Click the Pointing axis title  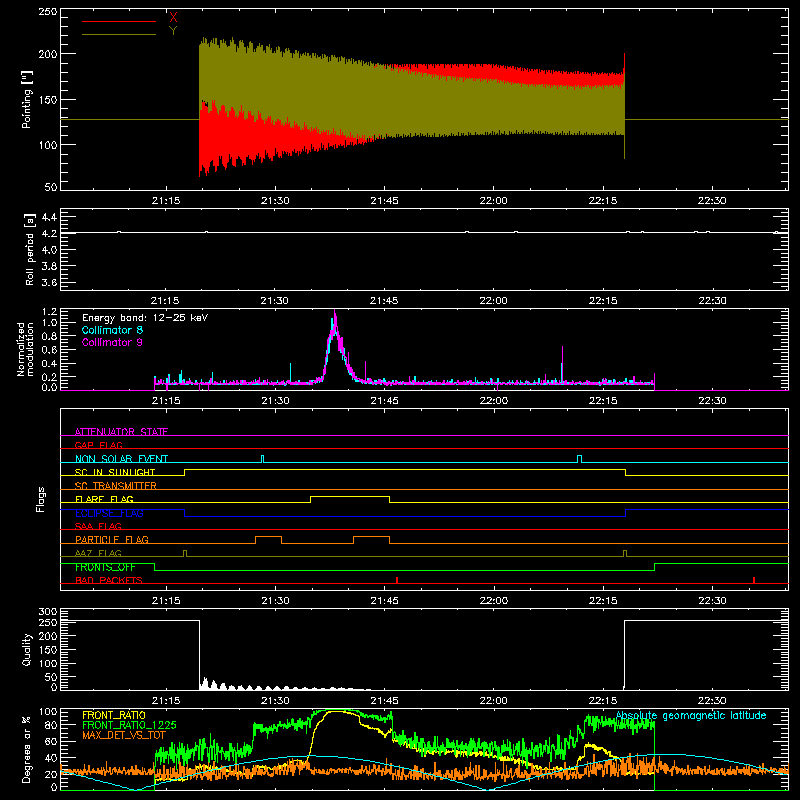(x=27, y=99)
